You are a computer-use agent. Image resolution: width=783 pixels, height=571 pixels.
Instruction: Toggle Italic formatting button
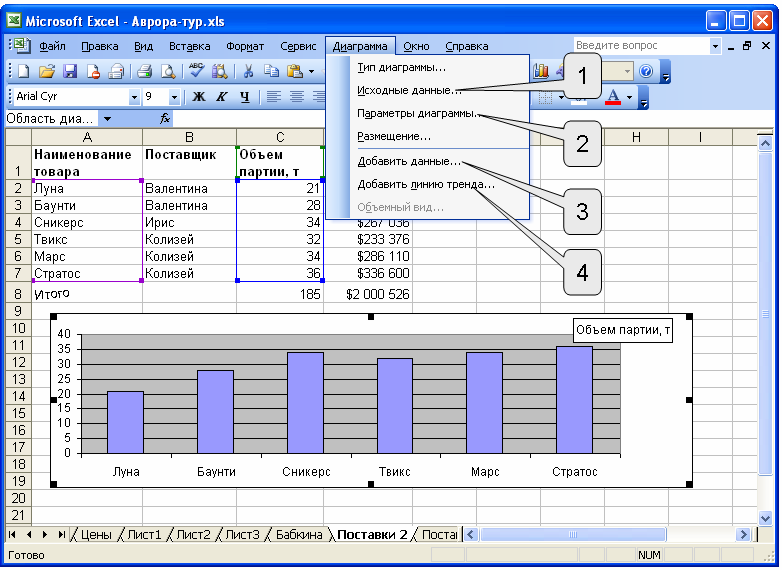[x=221, y=96]
